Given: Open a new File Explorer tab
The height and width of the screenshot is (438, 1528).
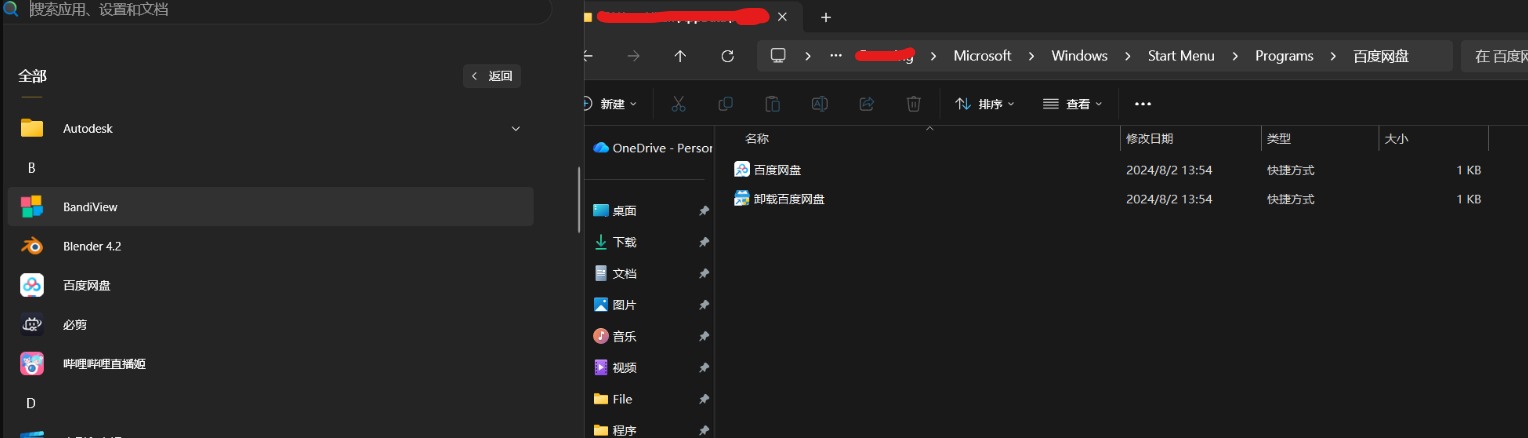Looking at the screenshot, I should coord(826,17).
